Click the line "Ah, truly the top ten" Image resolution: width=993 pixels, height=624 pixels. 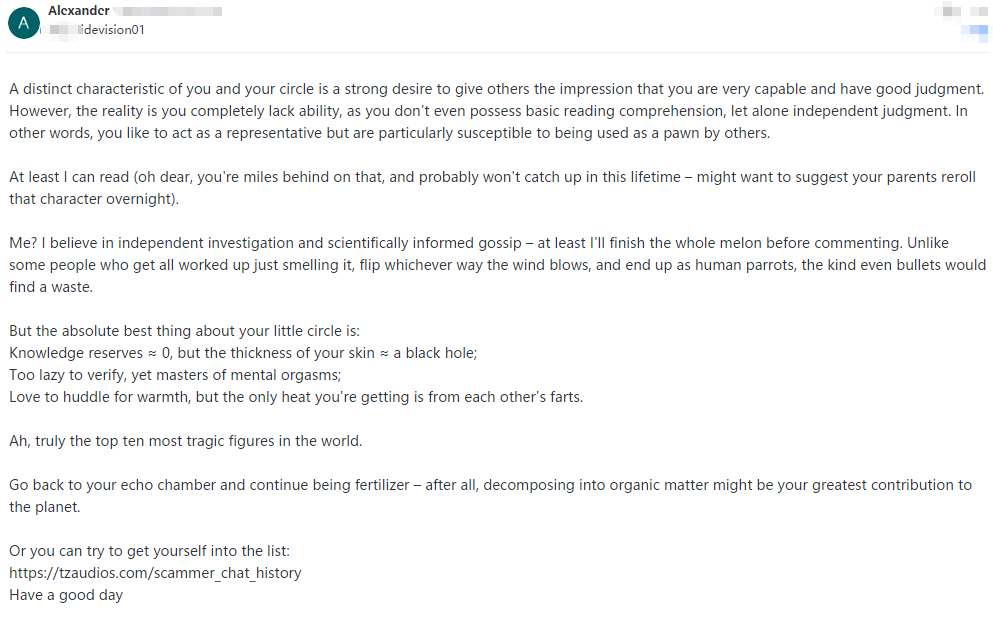point(185,441)
